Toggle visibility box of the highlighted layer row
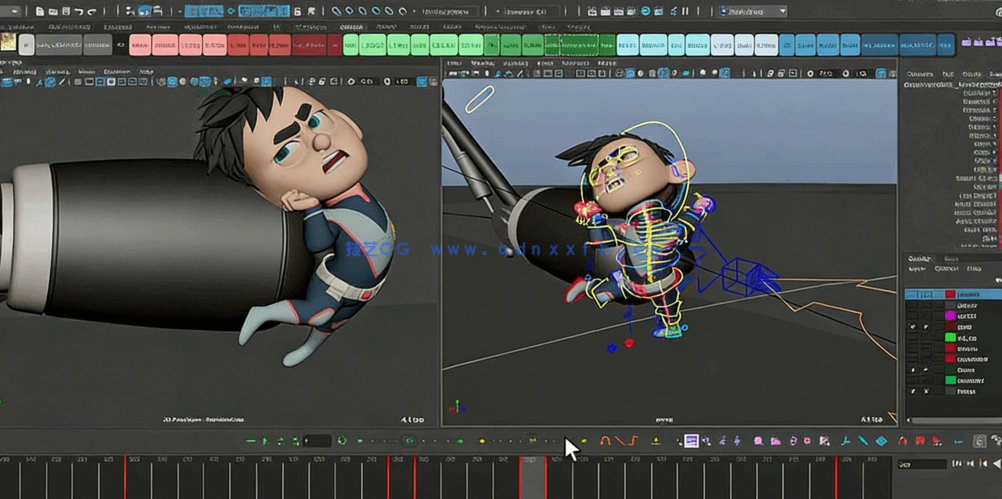Screen dimensions: 1002x499 pyautogui.click(x=911, y=295)
